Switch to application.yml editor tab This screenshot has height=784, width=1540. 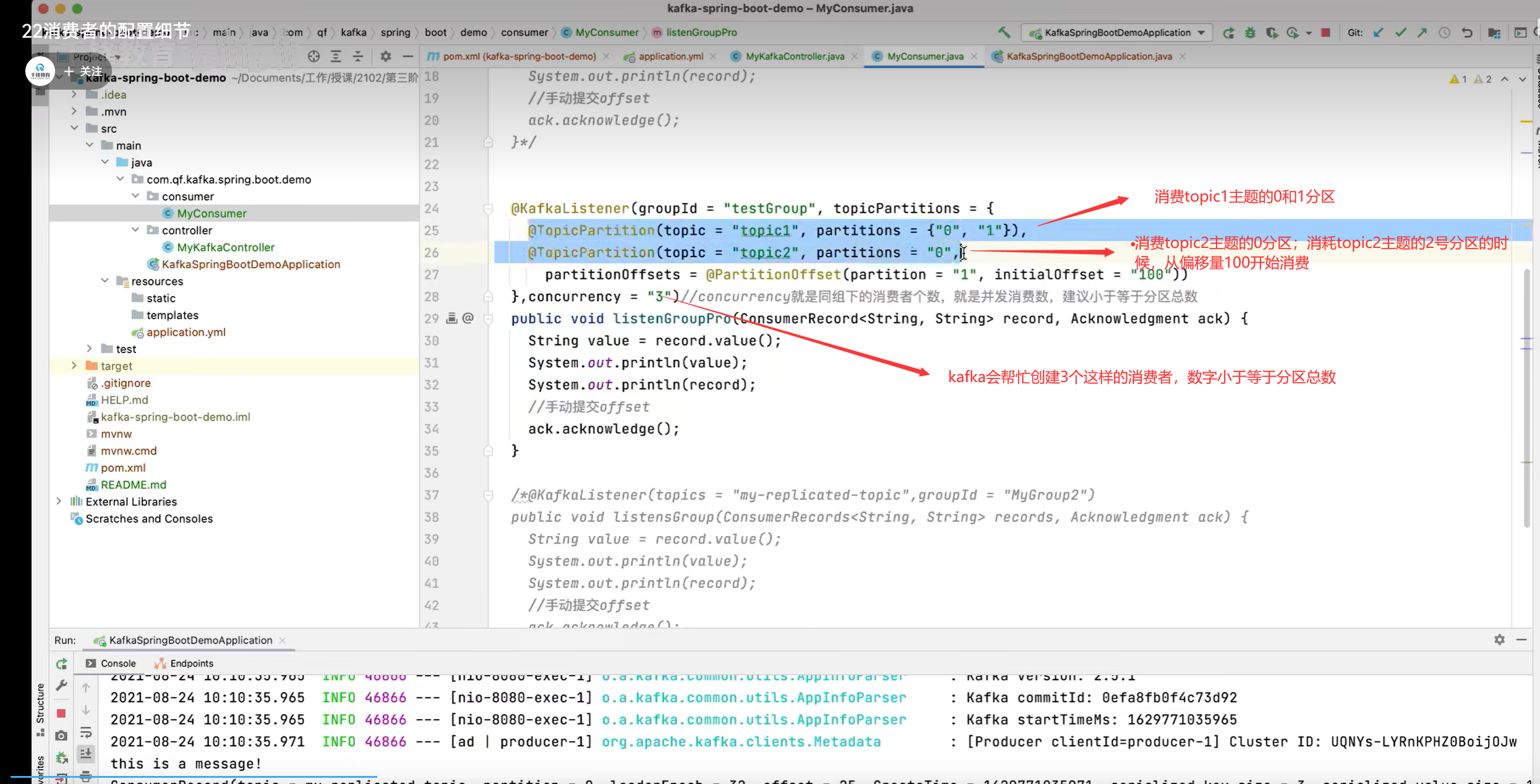pyautogui.click(x=670, y=56)
